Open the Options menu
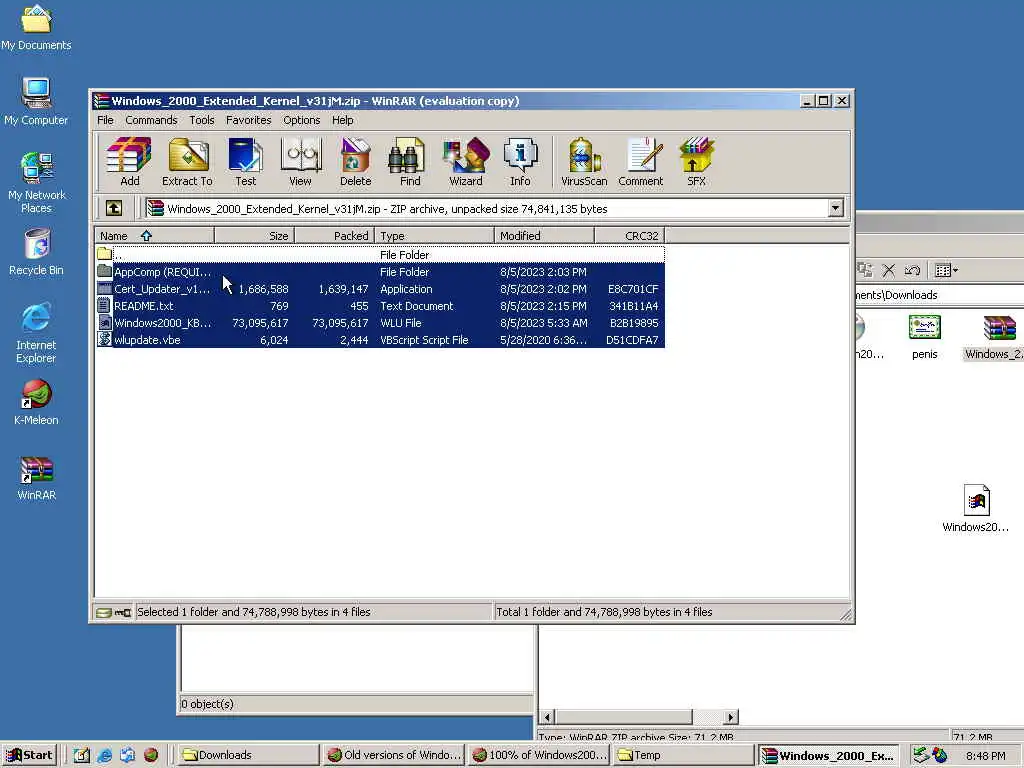1024x768 pixels. pos(302,120)
